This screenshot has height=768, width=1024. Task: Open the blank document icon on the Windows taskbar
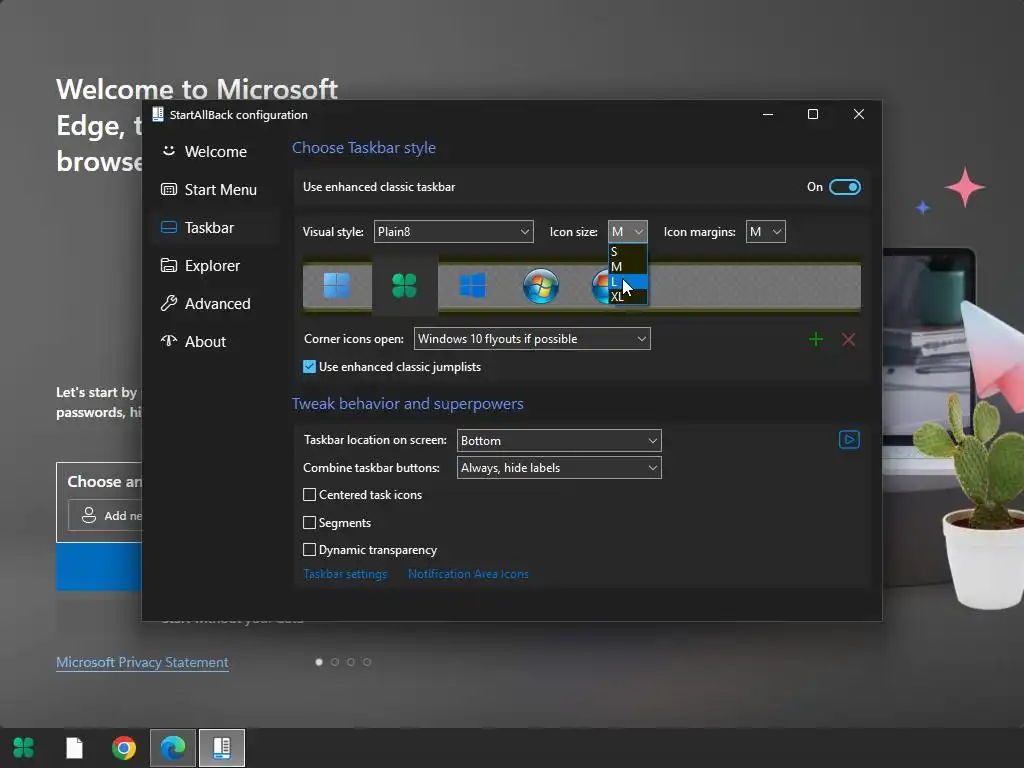coord(74,748)
